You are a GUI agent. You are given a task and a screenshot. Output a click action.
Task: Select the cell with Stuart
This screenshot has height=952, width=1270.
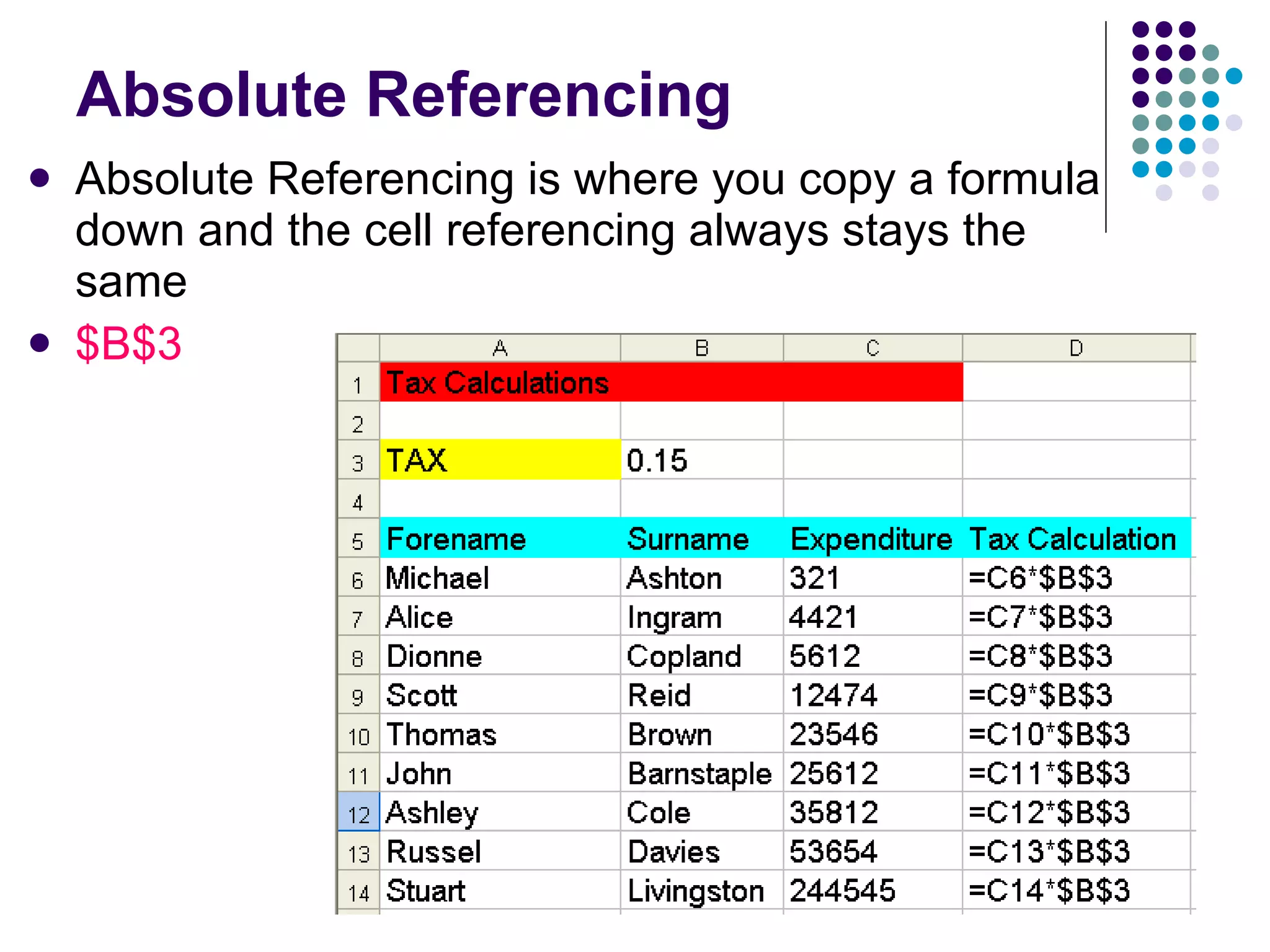[x=500, y=891]
